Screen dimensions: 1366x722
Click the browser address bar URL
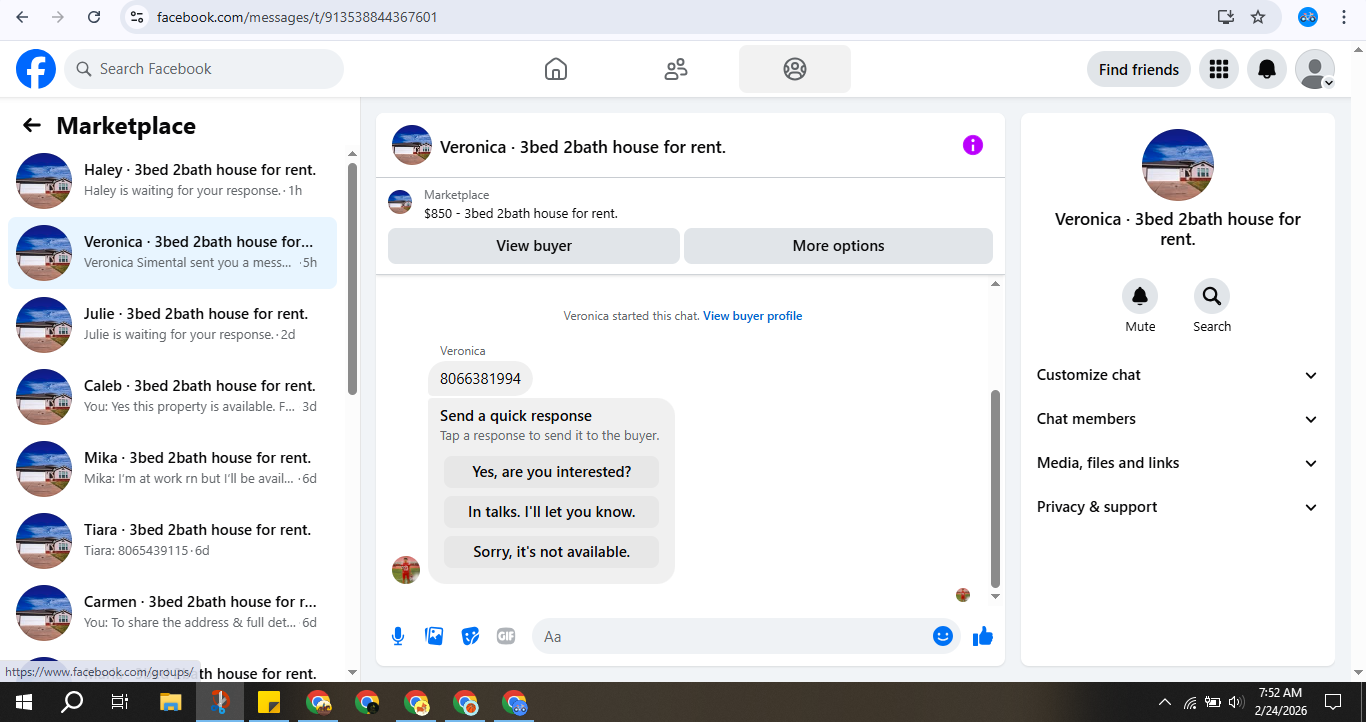[296, 17]
